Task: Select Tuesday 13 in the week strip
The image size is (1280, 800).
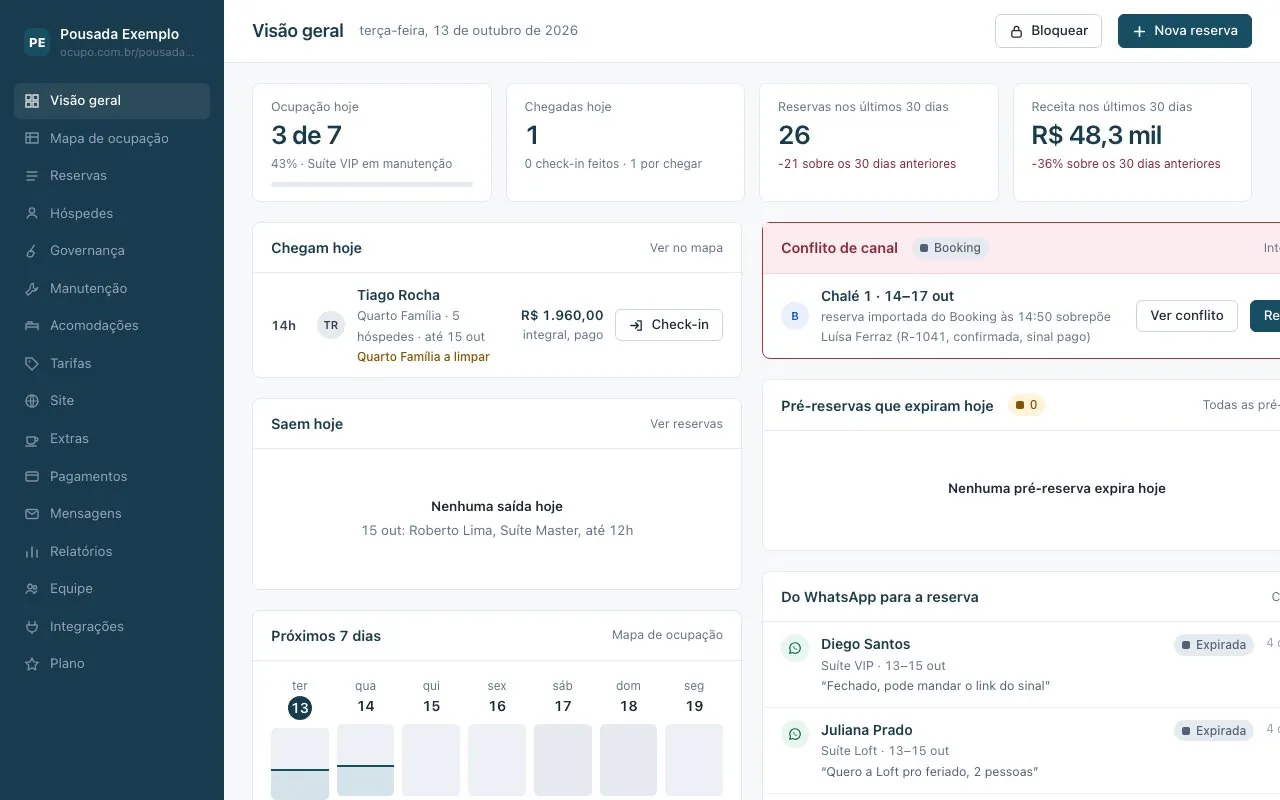Action: [300, 708]
